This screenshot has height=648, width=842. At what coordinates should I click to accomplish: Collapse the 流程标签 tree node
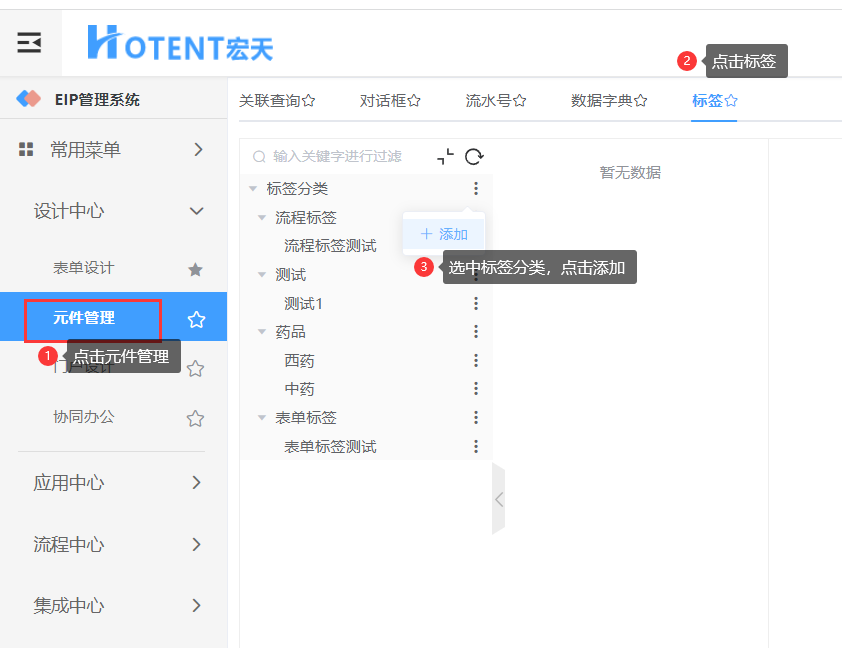pos(262,217)
